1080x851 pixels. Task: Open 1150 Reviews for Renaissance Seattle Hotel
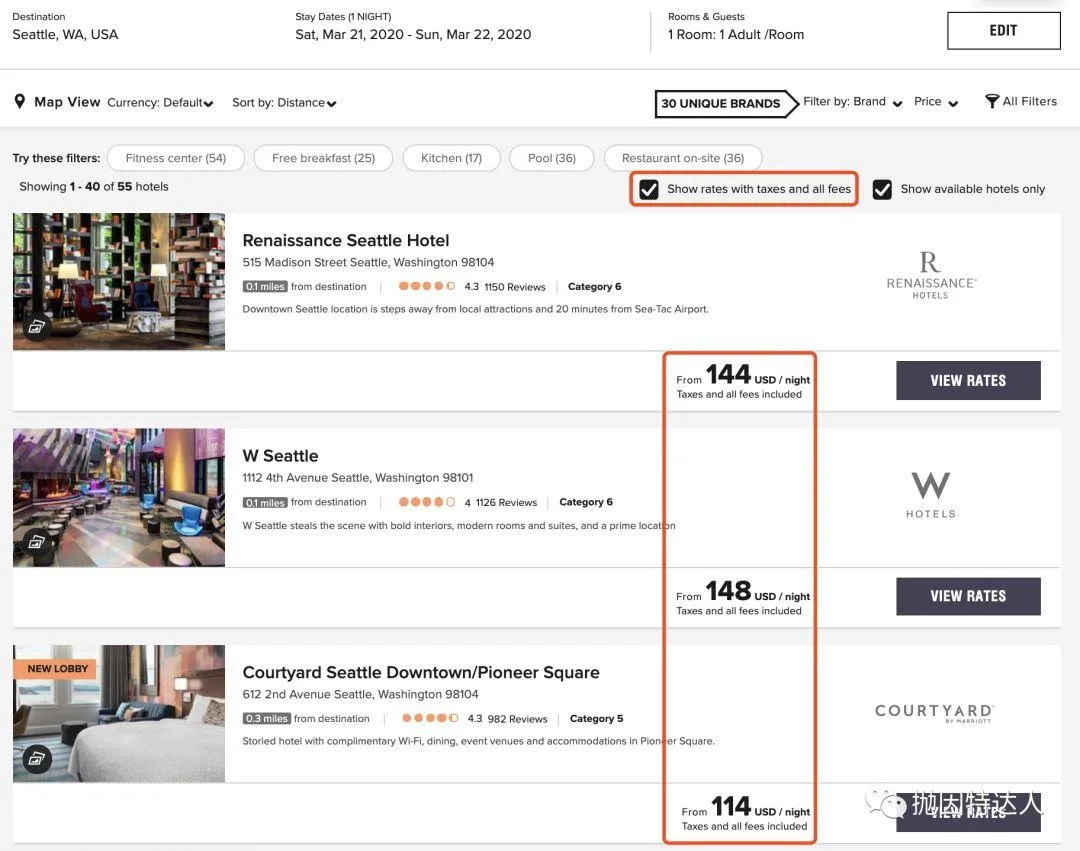pyautogui.click(x=515, y=287)
